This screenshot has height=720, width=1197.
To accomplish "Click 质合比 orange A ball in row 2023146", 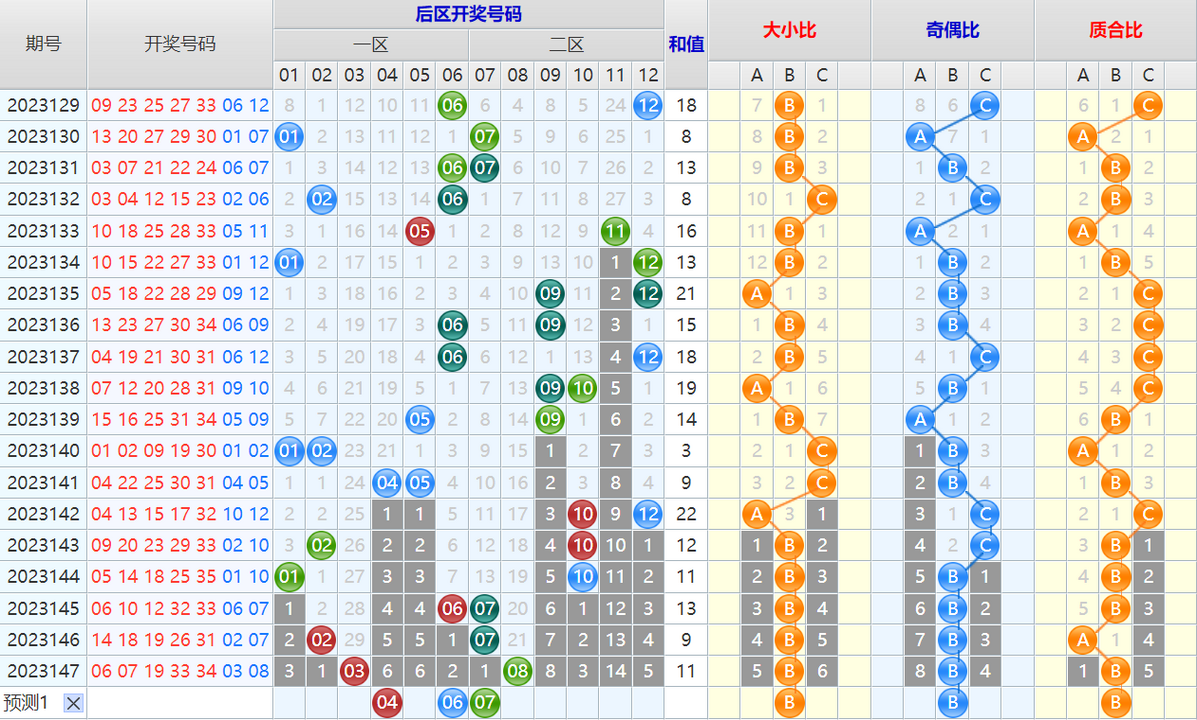I will (1082, 640).
